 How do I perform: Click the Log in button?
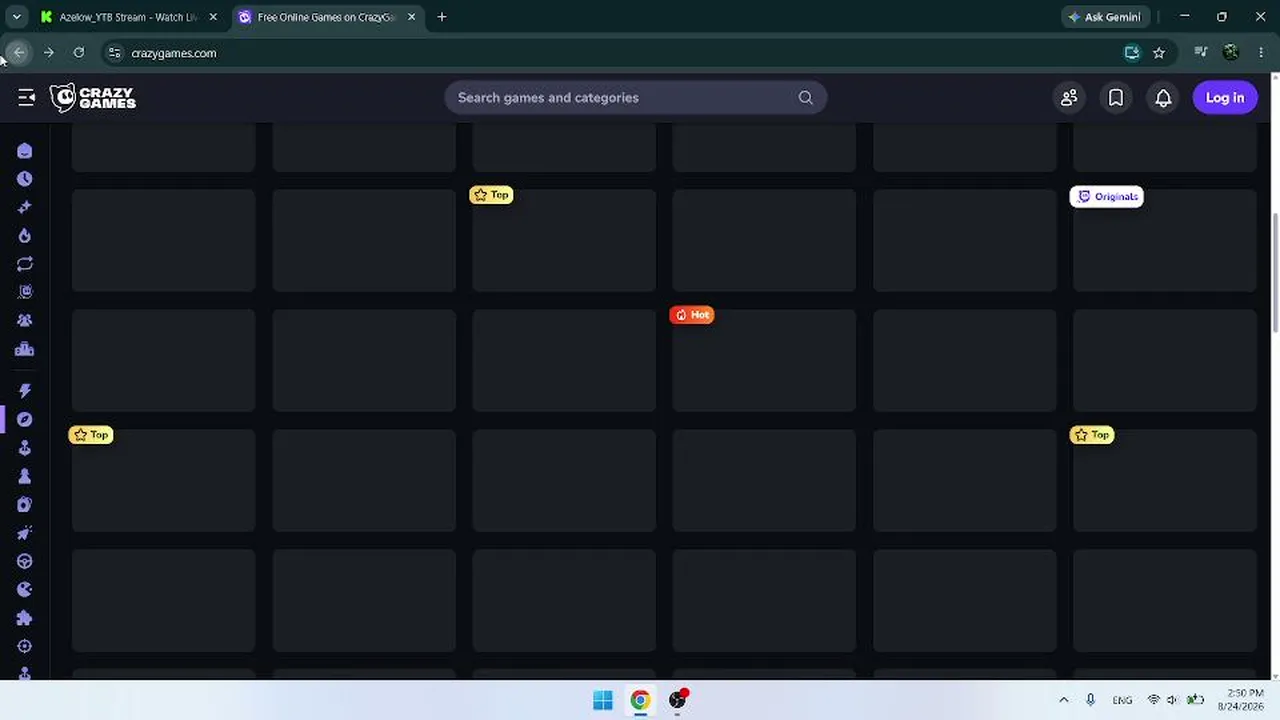pos(1225,97)
